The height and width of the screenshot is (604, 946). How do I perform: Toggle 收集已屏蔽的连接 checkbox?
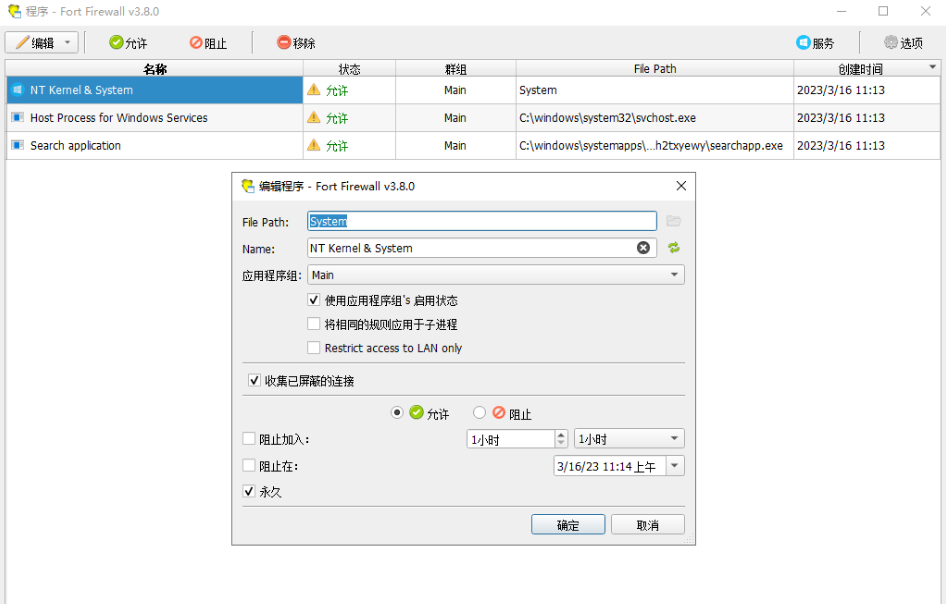click(x=254, y=380)
